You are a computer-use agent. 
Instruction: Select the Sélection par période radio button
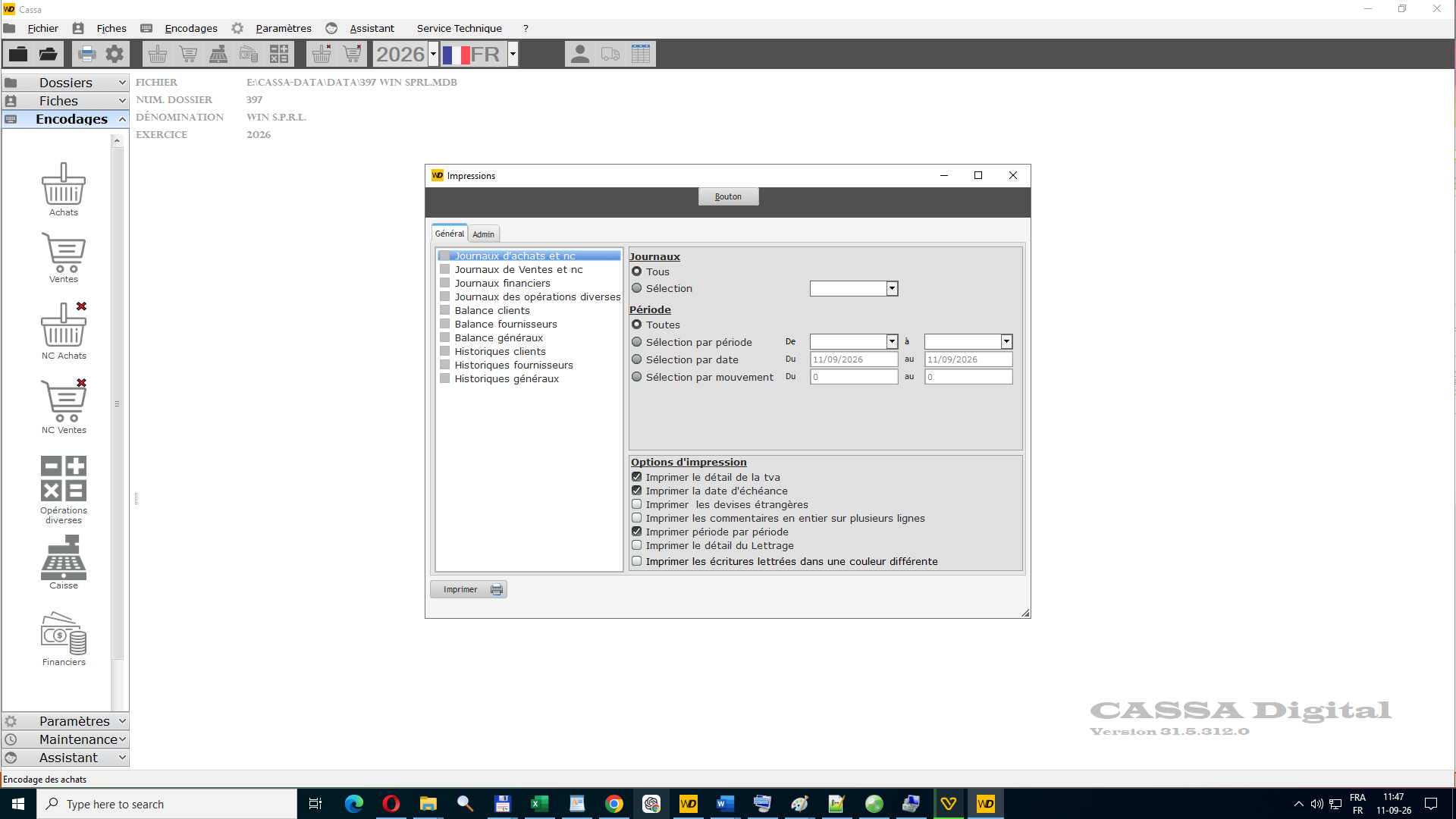click(637, 342)
